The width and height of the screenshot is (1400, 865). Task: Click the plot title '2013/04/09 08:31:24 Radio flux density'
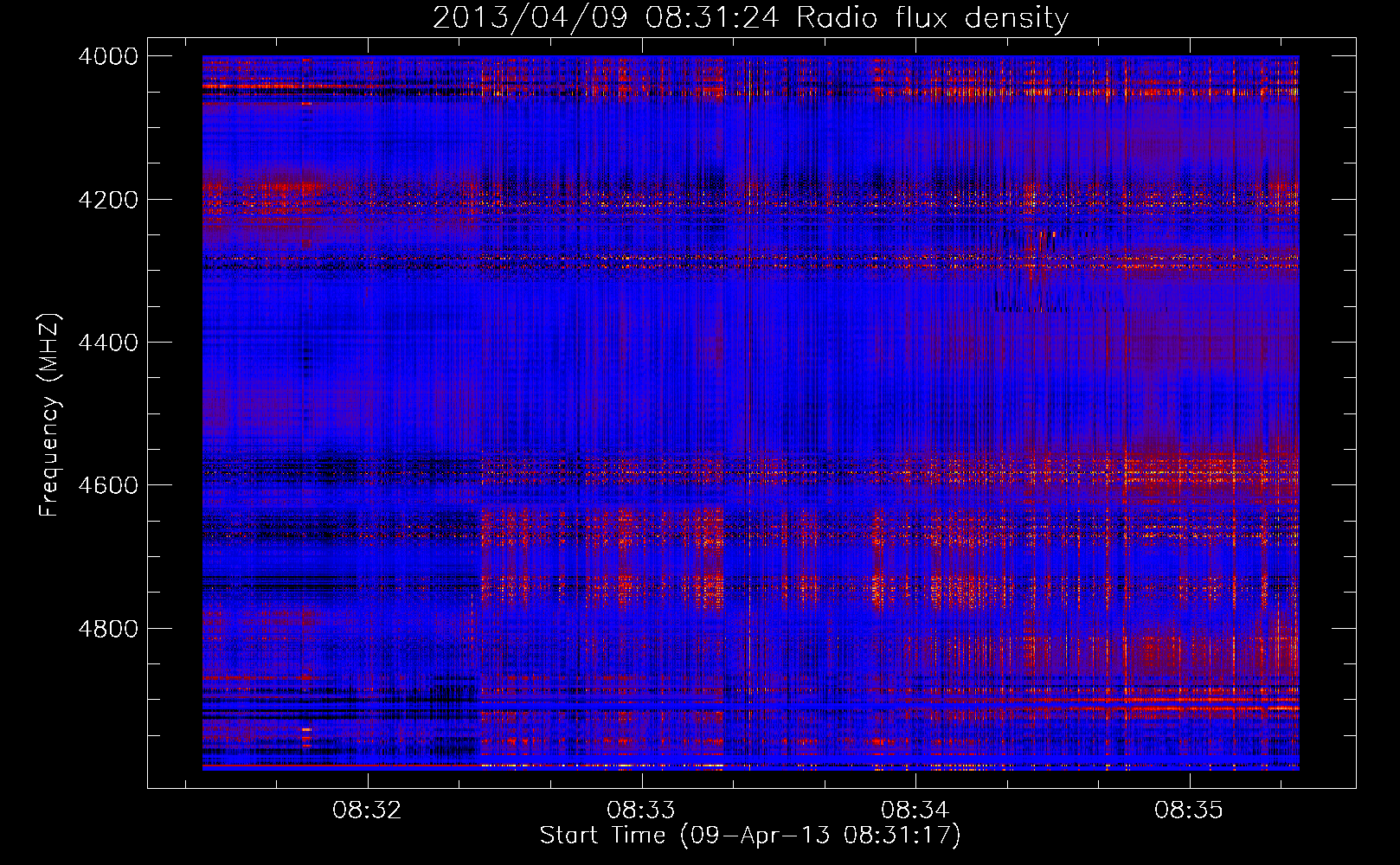click(750, 17)
